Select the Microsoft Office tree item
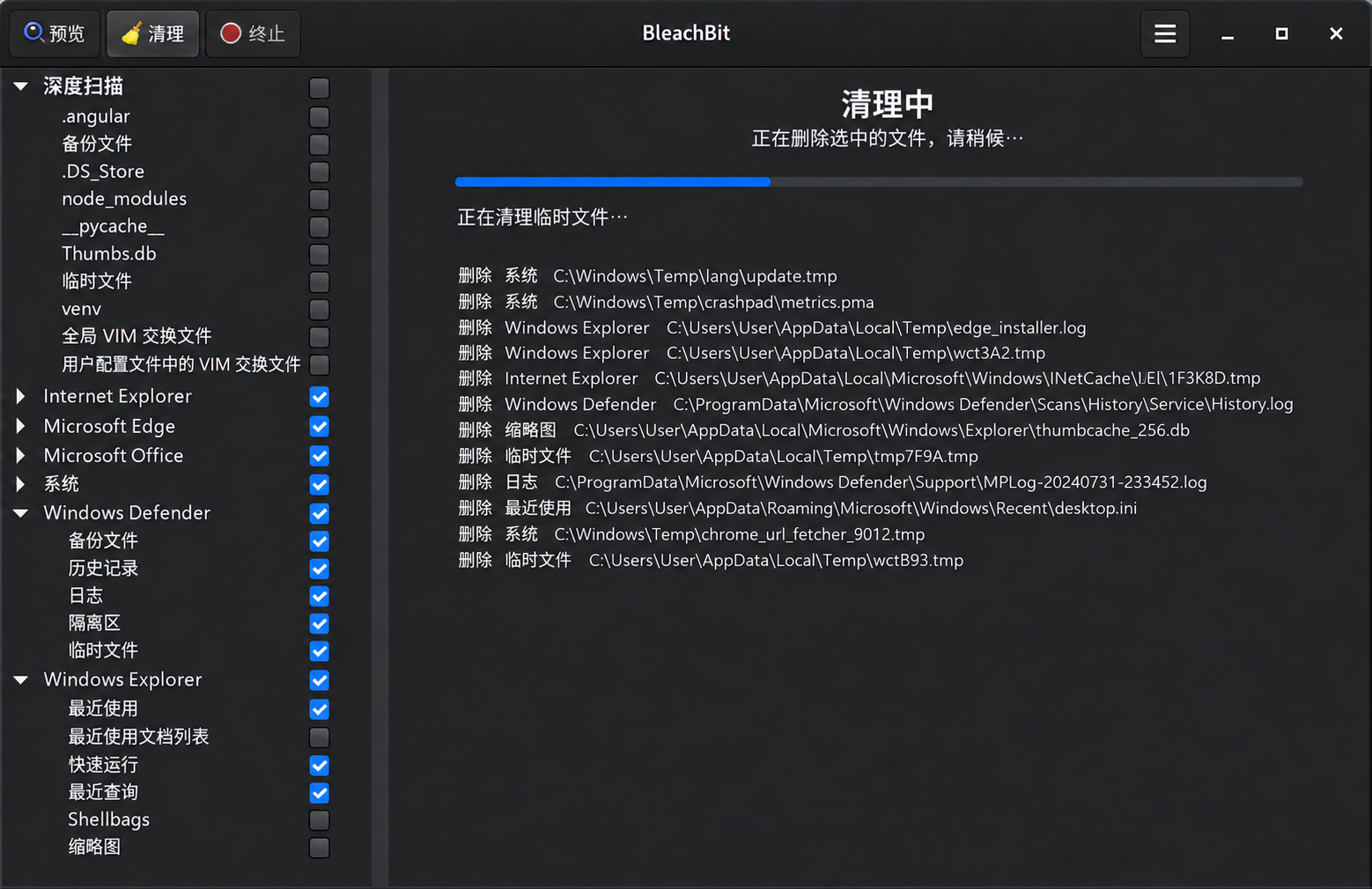The width and height of the screenshot is (1372, 889). (x=114, y=455)
